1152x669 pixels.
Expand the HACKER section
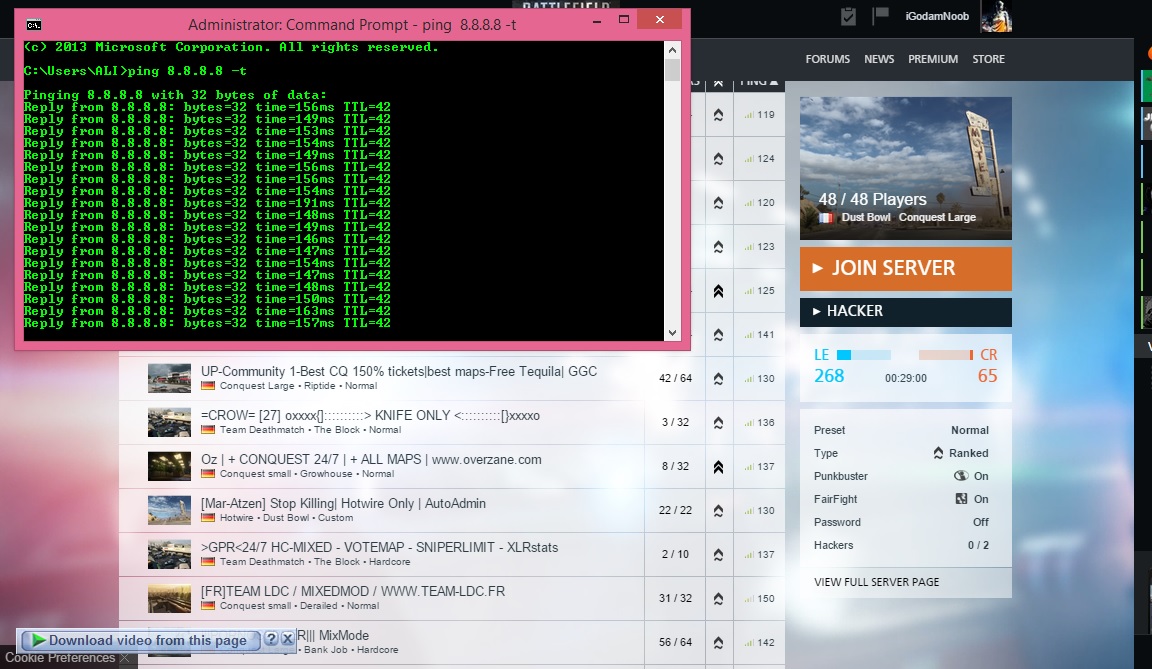(905, 312)
